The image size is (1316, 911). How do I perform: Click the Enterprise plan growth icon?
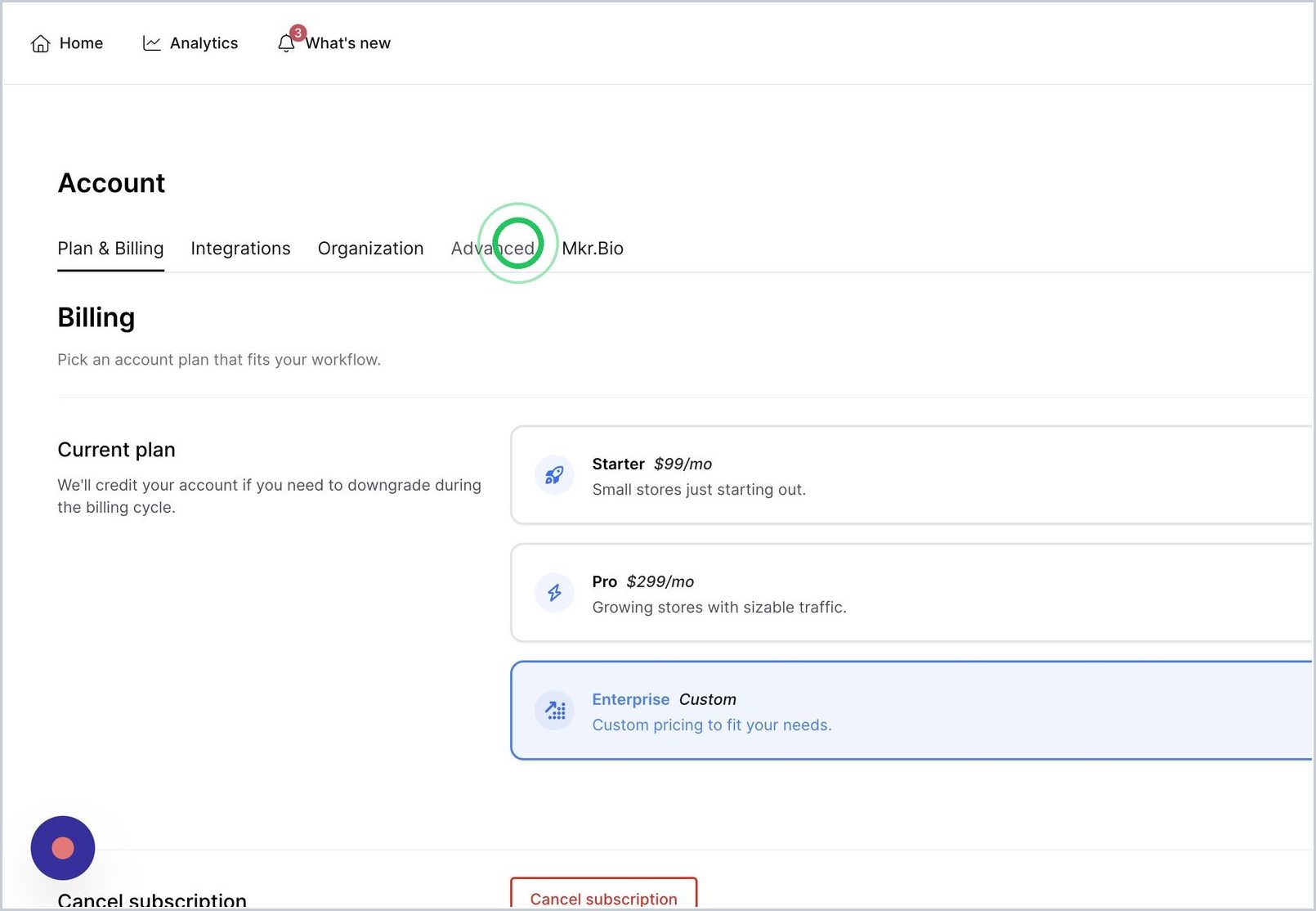click(554, 711)
